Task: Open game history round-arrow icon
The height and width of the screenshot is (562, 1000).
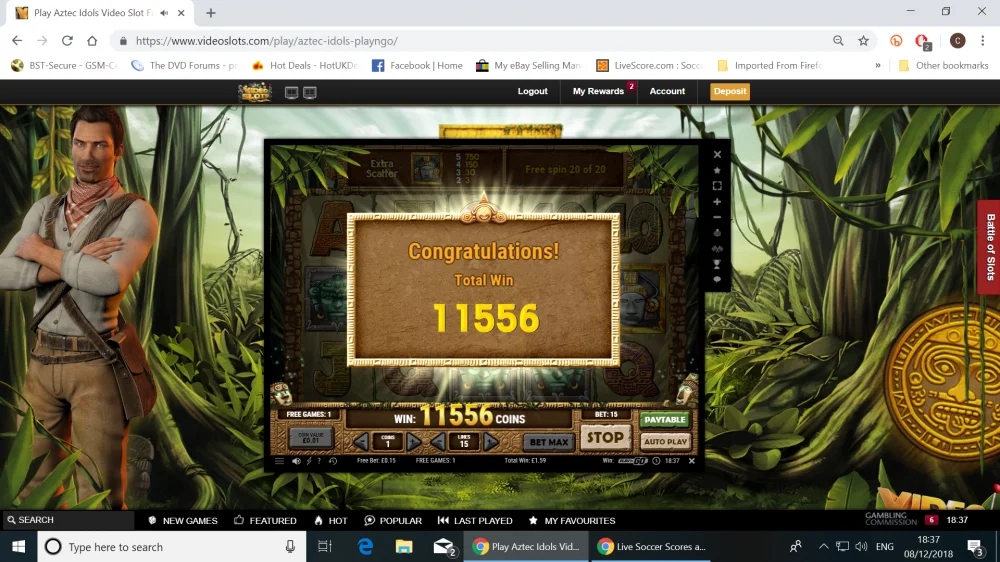Action: pyautogui.click(x=333, y=461)
